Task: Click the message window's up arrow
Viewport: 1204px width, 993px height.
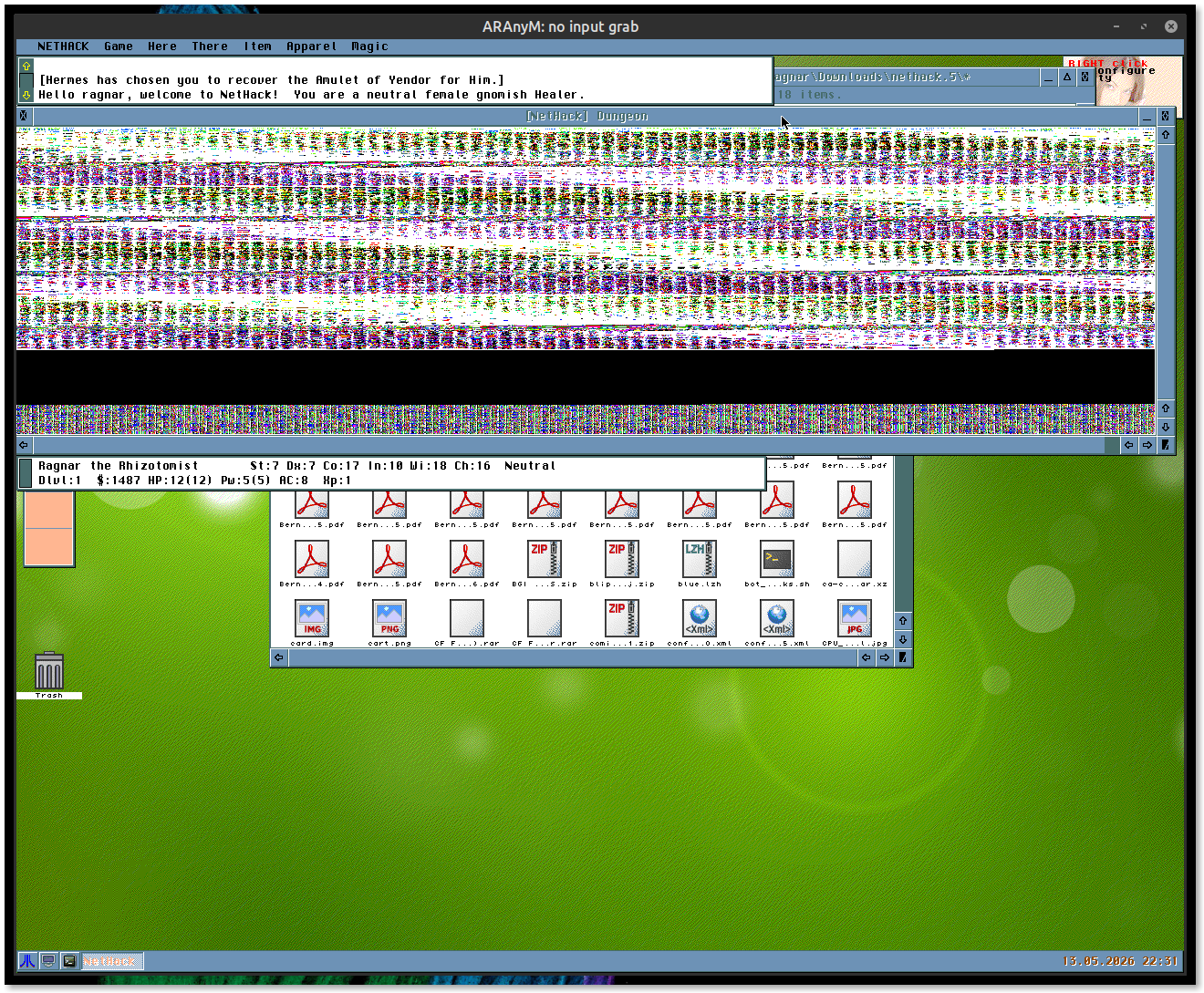Action: pos(26,67)
